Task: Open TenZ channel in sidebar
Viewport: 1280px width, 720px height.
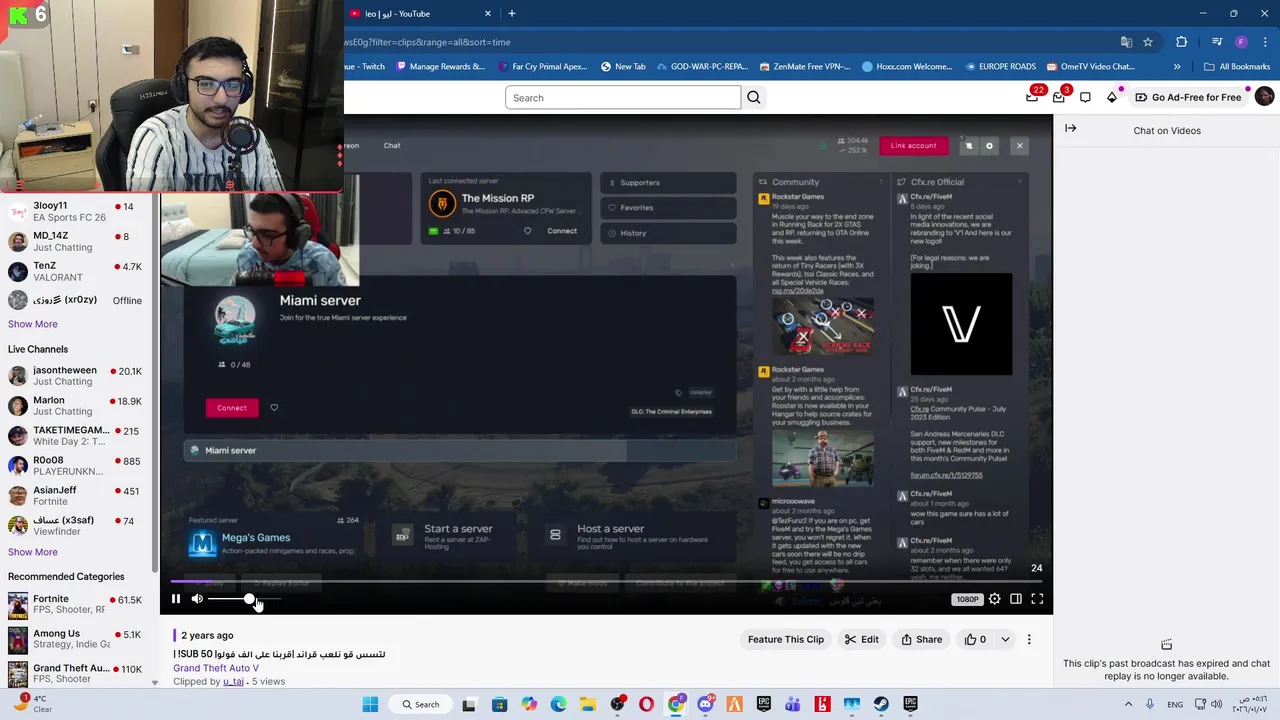Action: click(75, 272)
